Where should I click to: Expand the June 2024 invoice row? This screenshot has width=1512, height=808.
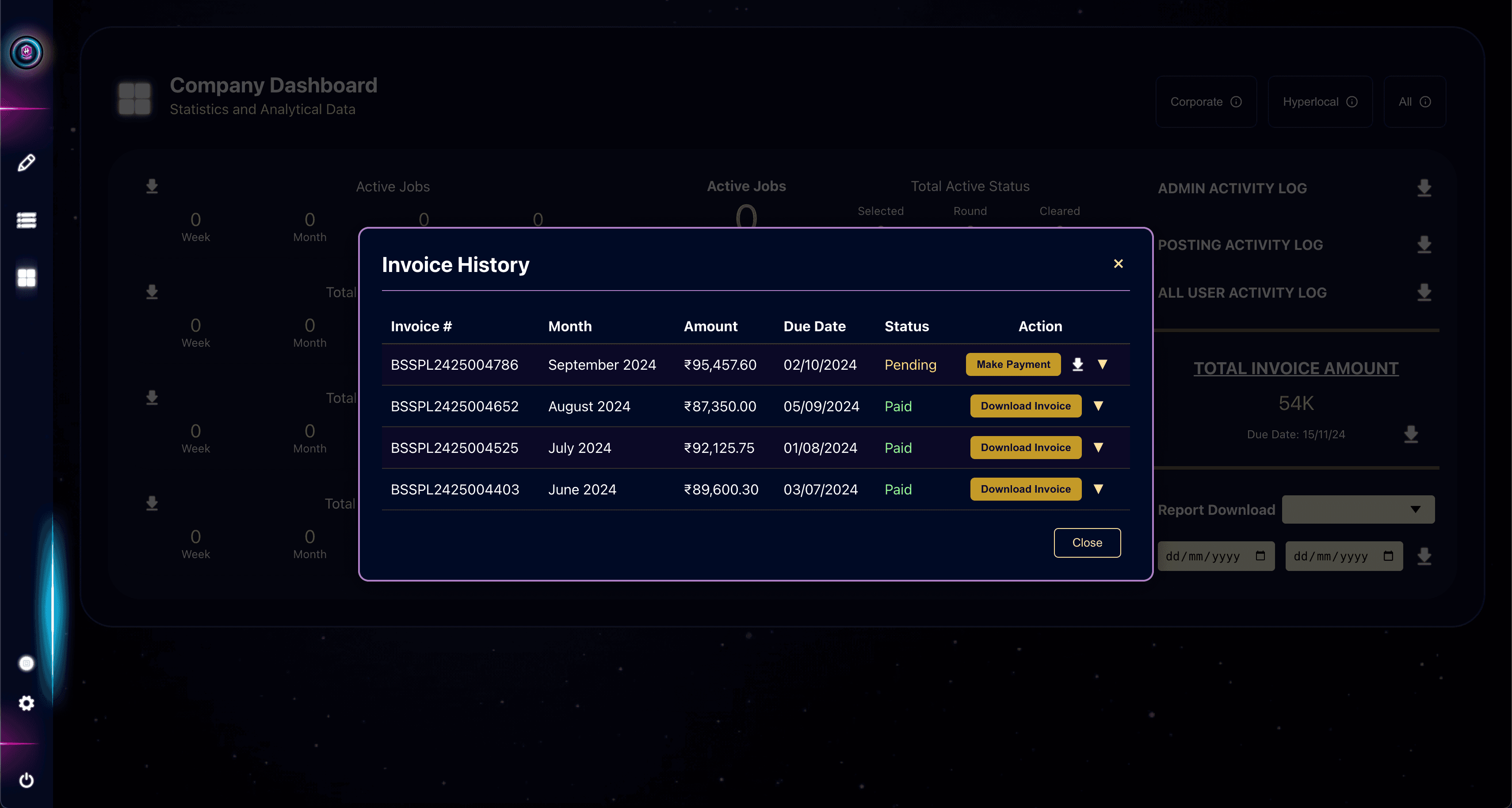(x=1098, y=489)
